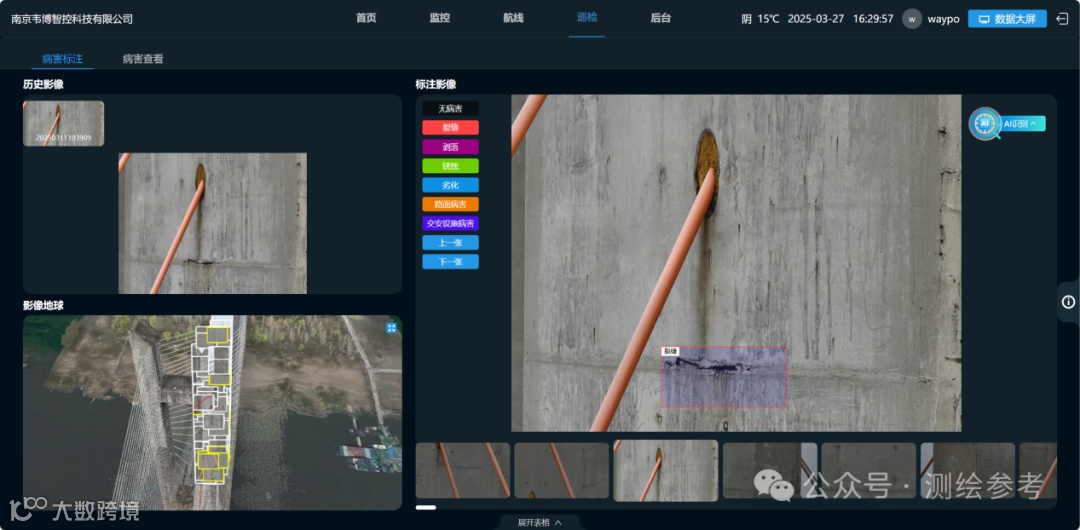Mark image as 无病害
The width and height of the screenshot is (1080, 530).
[450, 108]
